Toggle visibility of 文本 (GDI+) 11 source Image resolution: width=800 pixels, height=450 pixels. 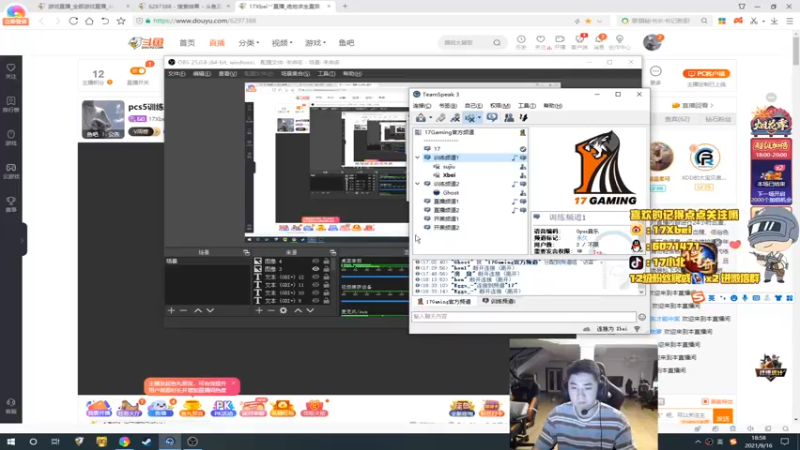point(315,285)
